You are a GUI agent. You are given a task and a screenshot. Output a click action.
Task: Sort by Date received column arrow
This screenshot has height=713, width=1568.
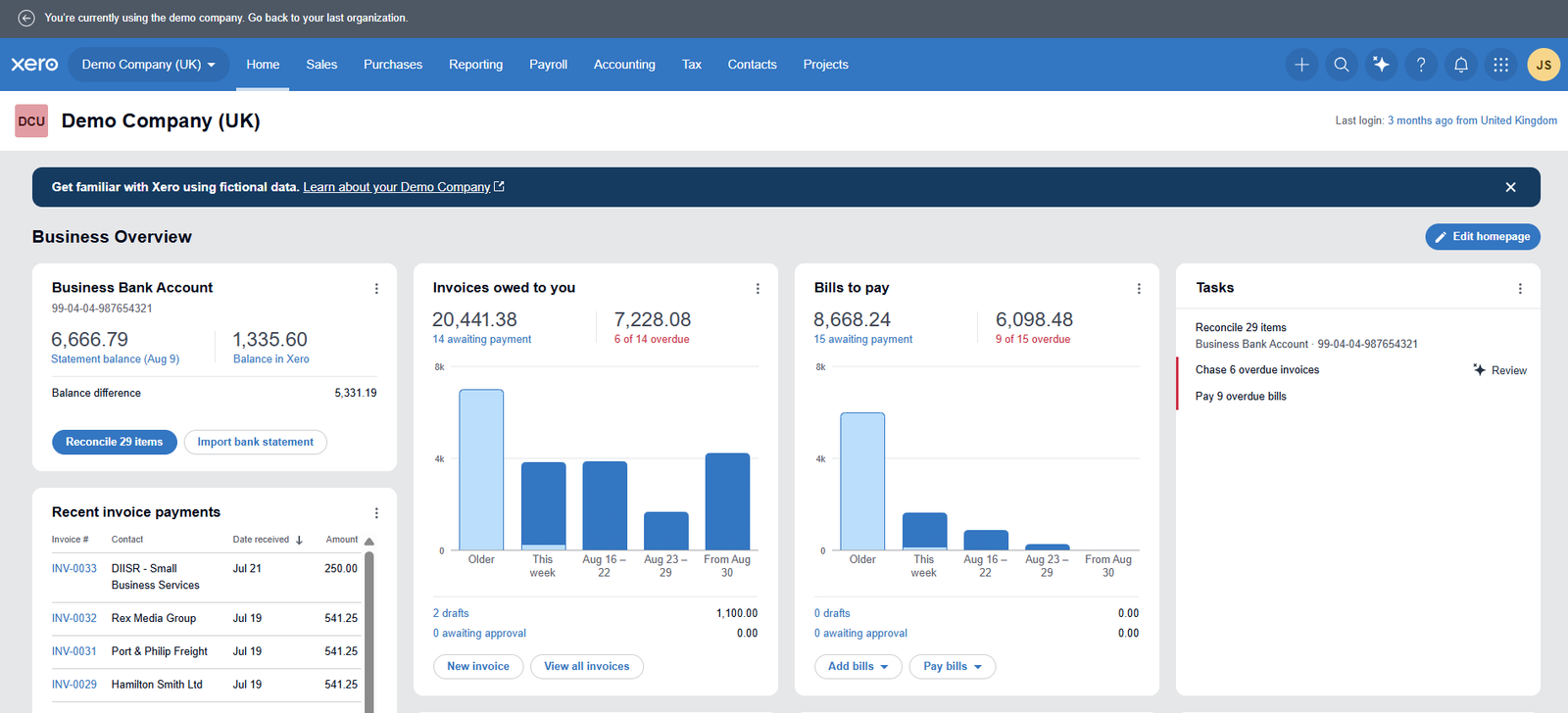(299, 540)
